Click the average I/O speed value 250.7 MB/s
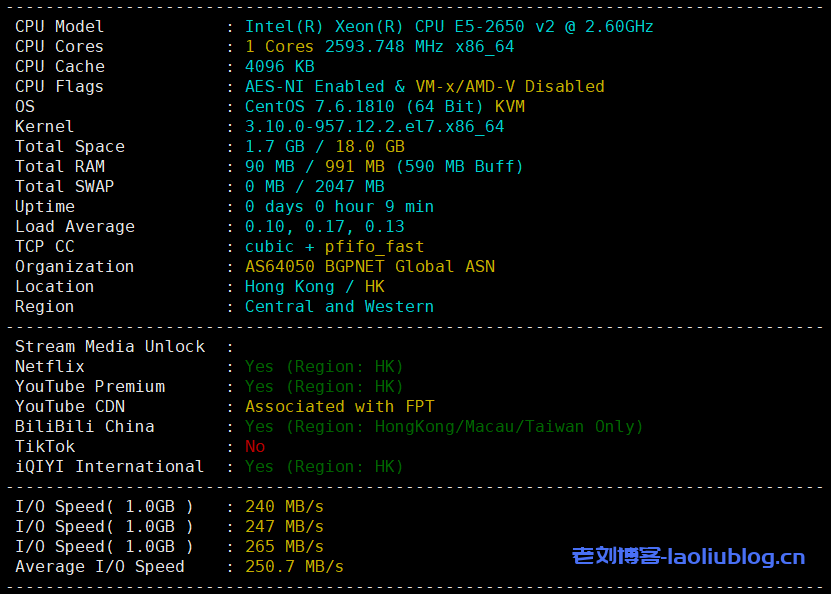Screen dimensions: 831x594 coord(294,567)
